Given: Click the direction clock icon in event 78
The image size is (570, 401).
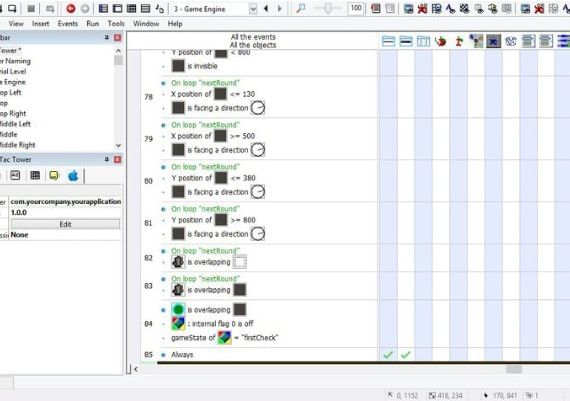Looking at the screenshot, I should point(258,108).
